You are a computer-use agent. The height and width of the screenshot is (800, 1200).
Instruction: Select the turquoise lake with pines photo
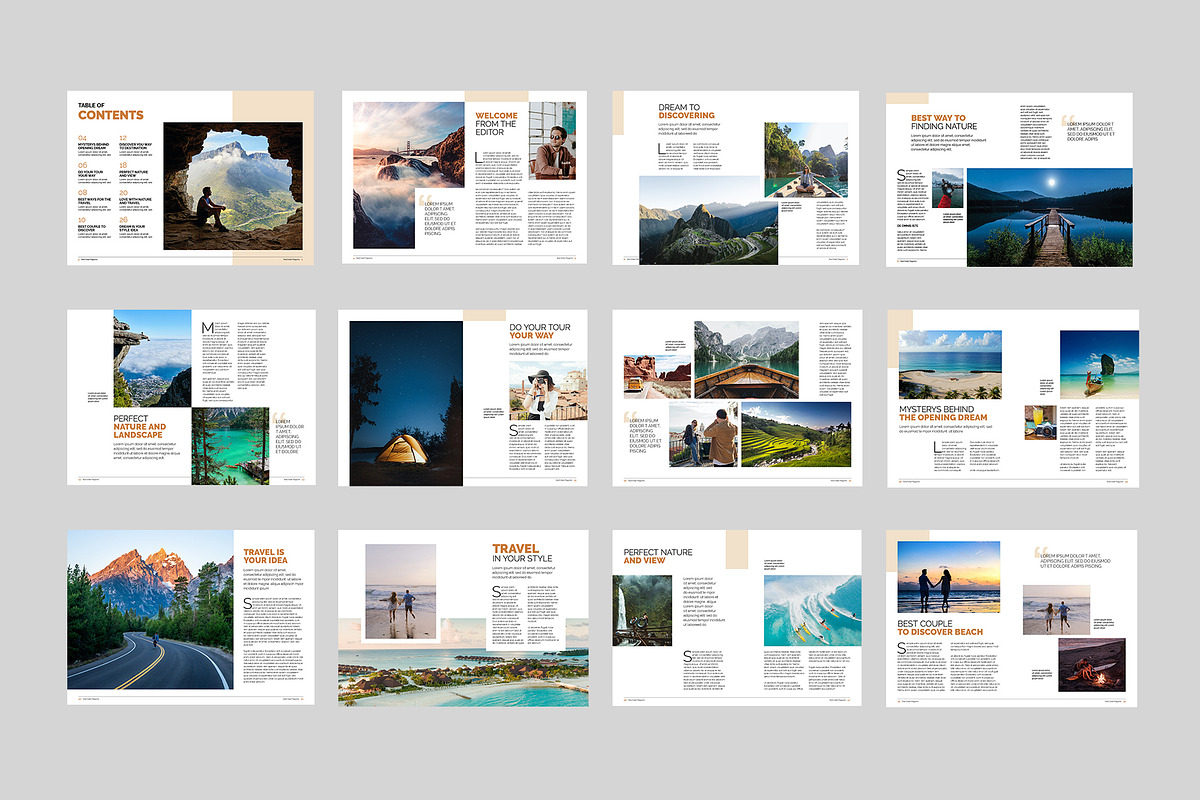coord(229,446)
